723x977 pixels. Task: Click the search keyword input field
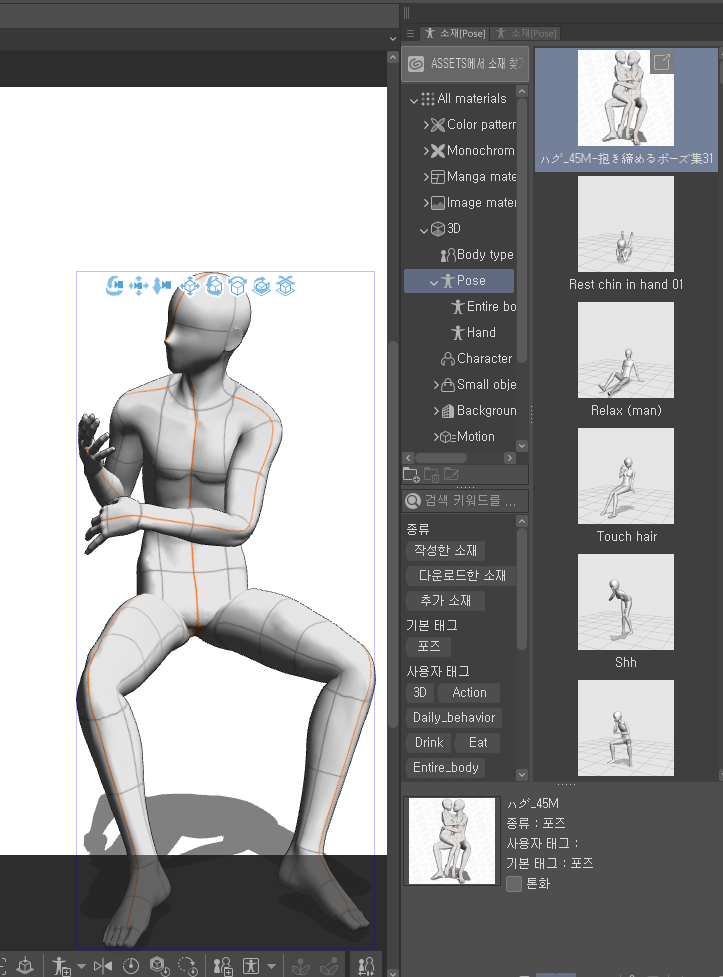pyautogui.click(x=465, y=501)
